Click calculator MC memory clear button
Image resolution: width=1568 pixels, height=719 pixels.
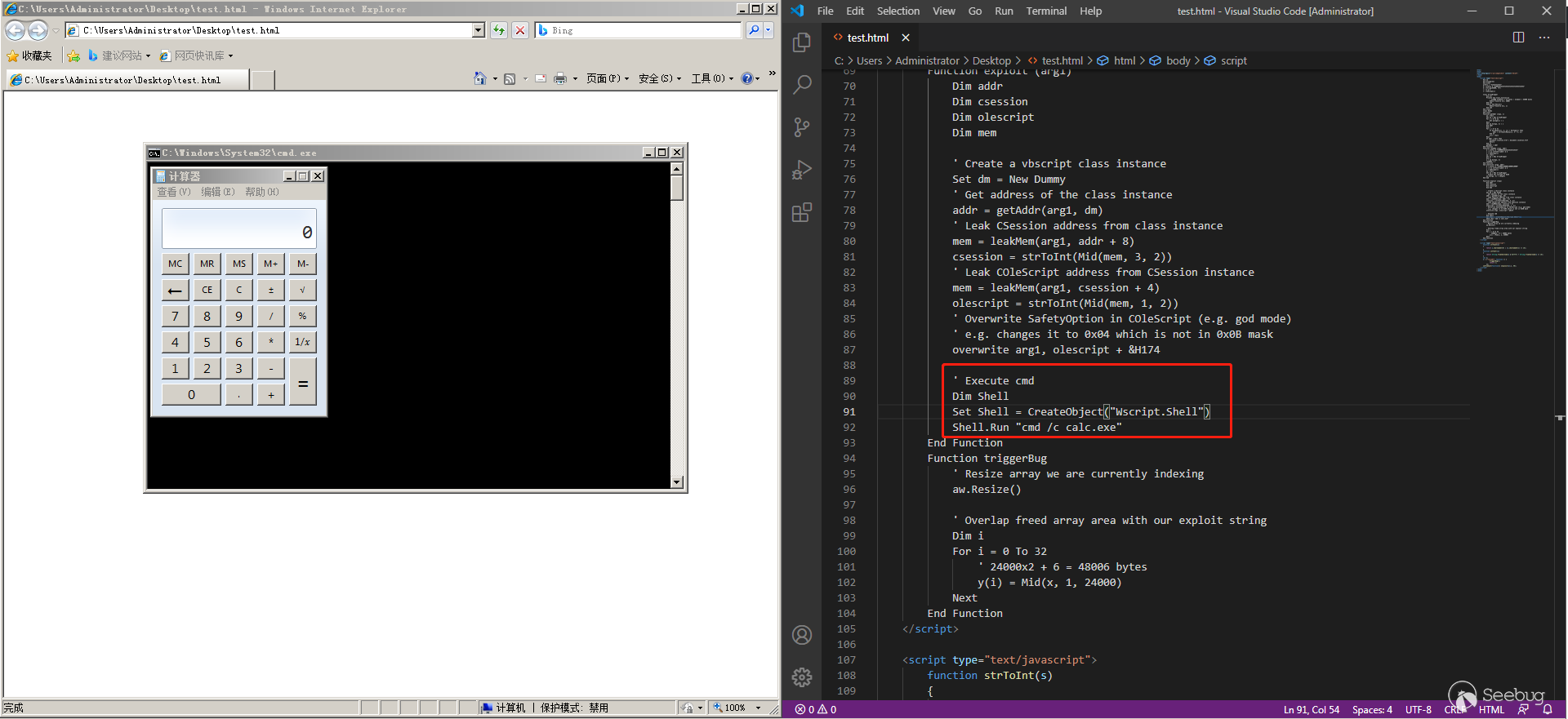click(176, 264)
